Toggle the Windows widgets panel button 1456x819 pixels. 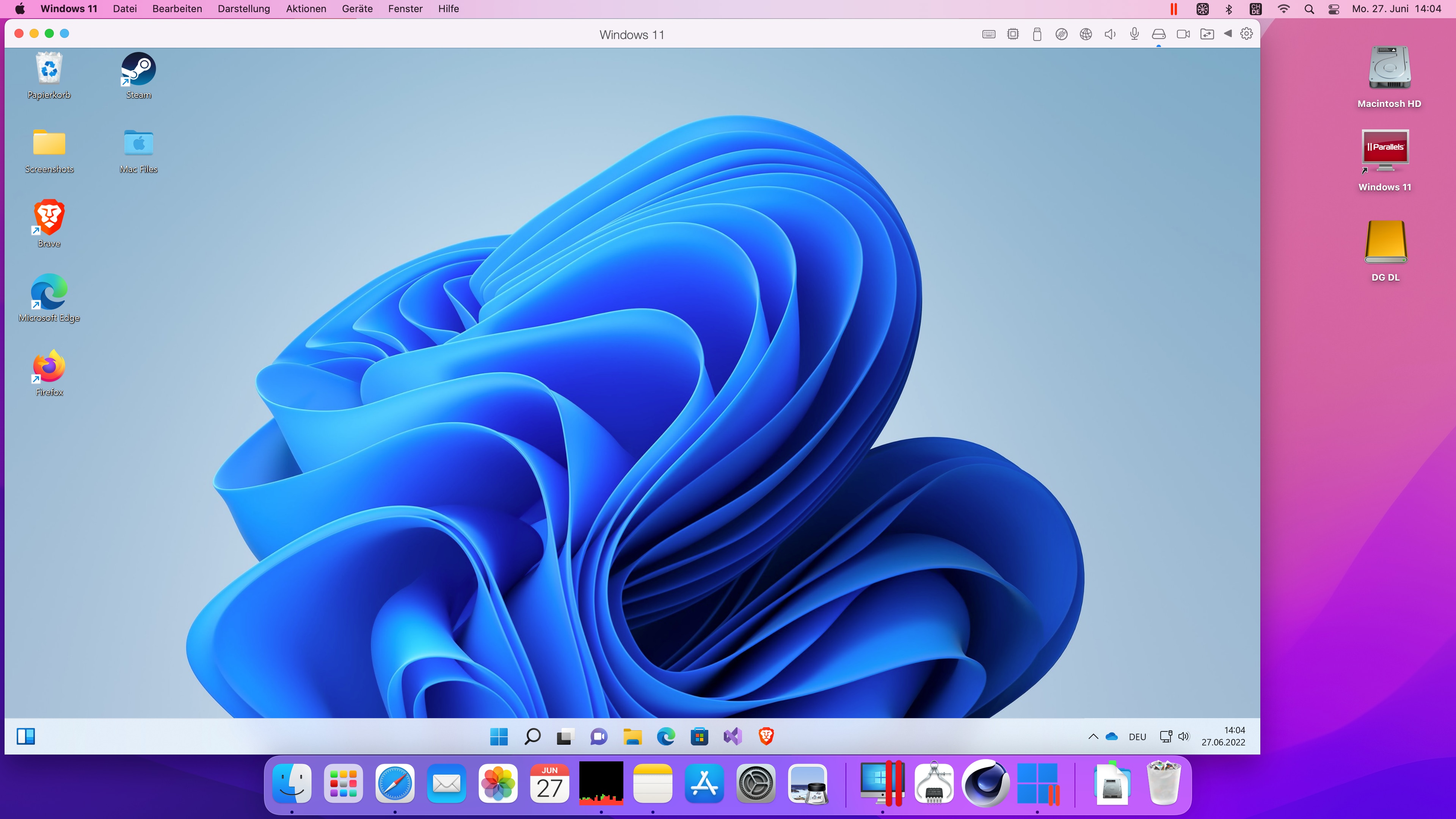(x=26, y=736)
